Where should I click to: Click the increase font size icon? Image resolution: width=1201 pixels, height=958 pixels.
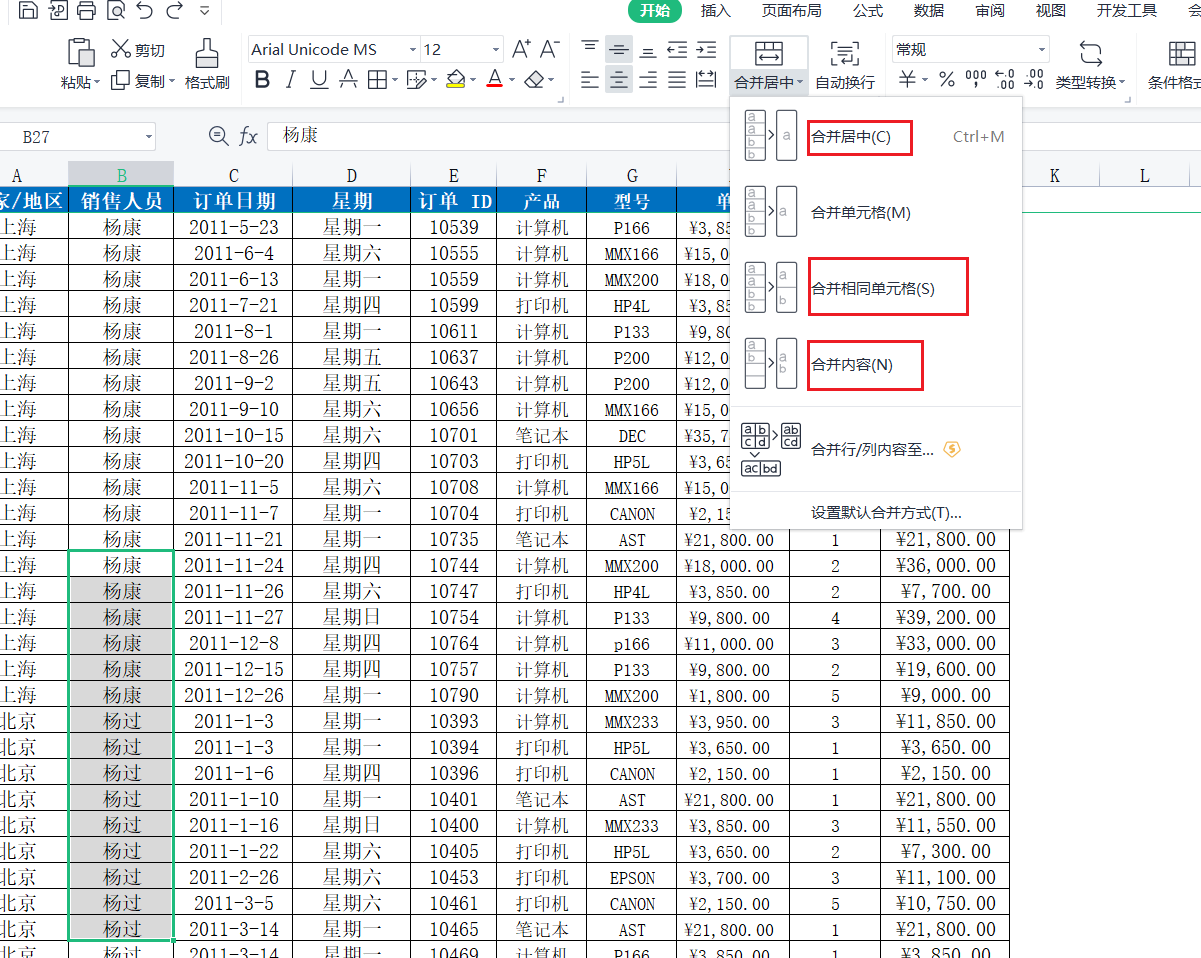pyautogui.click(x=520, y=49)
